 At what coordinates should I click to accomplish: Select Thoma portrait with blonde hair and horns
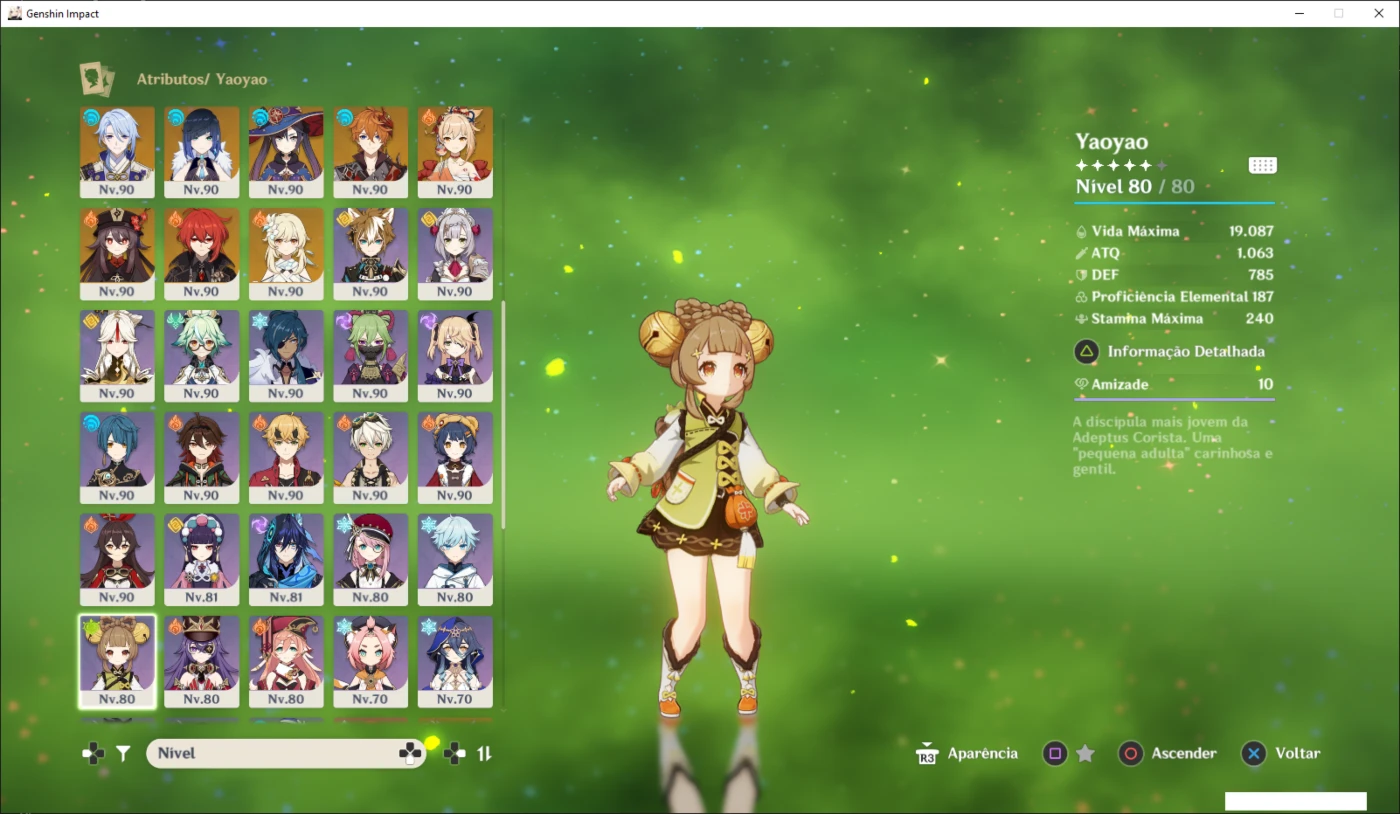point(286,458)
